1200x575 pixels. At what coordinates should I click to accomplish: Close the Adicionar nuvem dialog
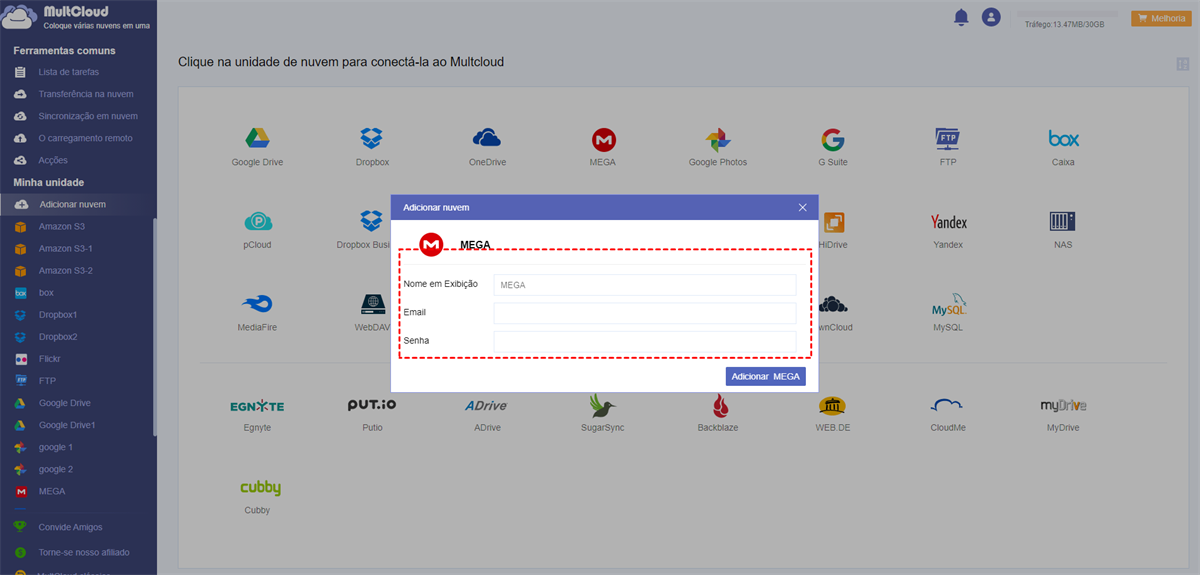coord(802,207)
